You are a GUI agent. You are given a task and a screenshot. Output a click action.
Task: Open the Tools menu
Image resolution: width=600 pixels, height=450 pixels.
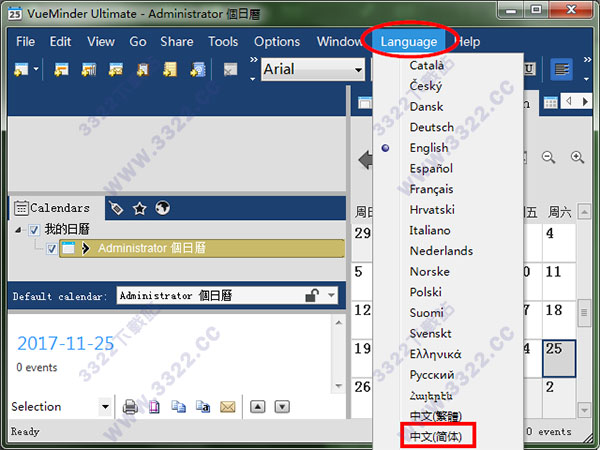pos(223,41)
